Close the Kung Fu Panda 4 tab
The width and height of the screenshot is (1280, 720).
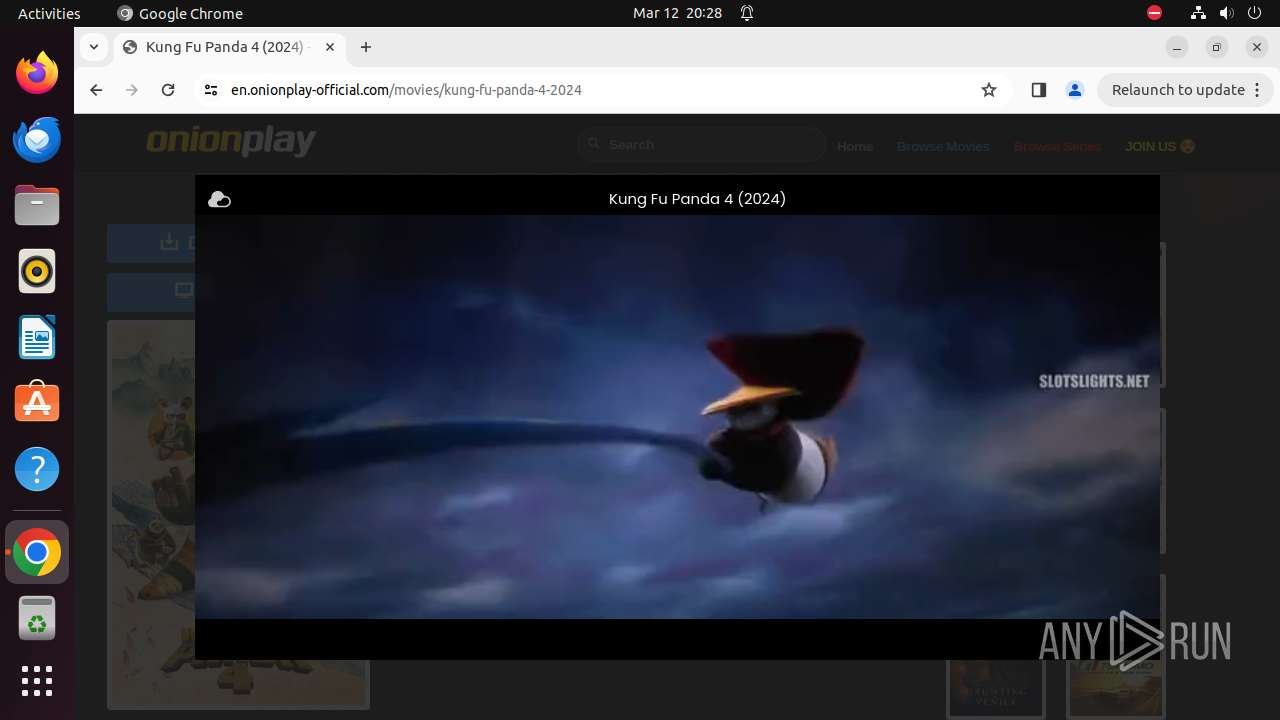[x=330, y=47]
